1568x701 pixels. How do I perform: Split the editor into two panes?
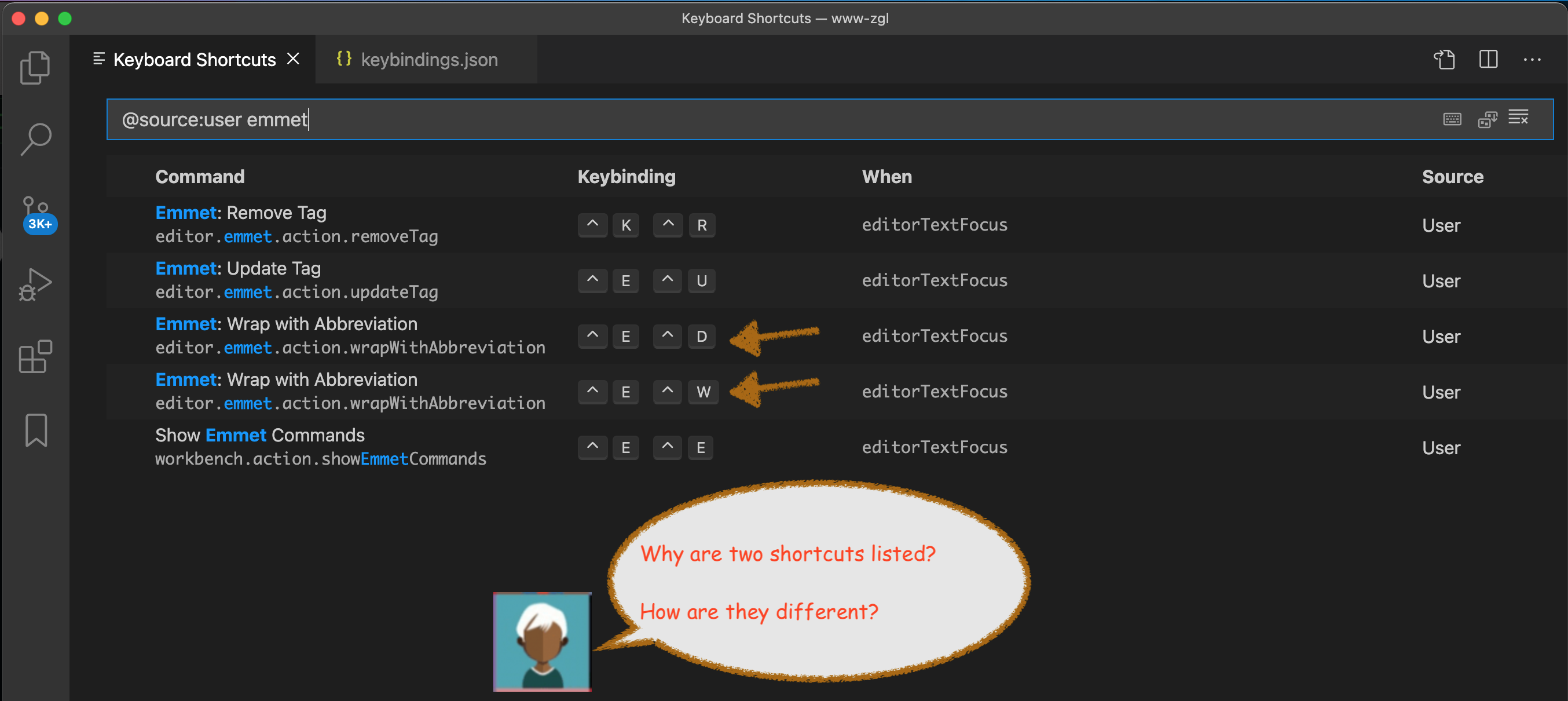coord(1488,59)
